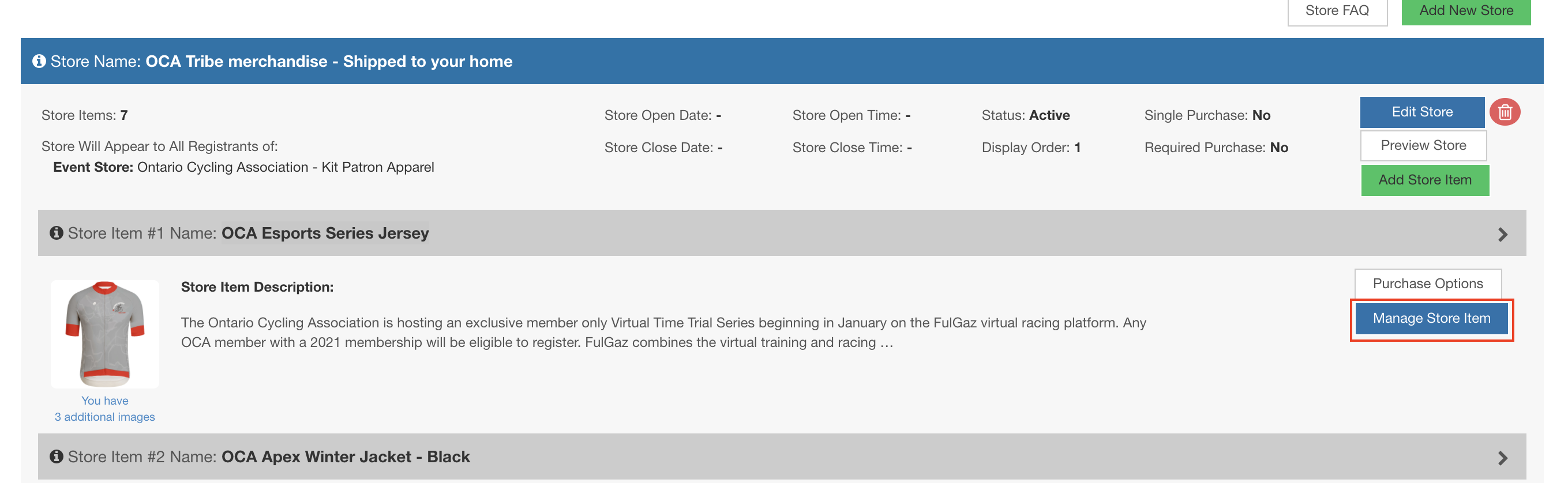Screen dimensions: 1568x483
Task: Click Add Store Item button
Action: 1424,180
